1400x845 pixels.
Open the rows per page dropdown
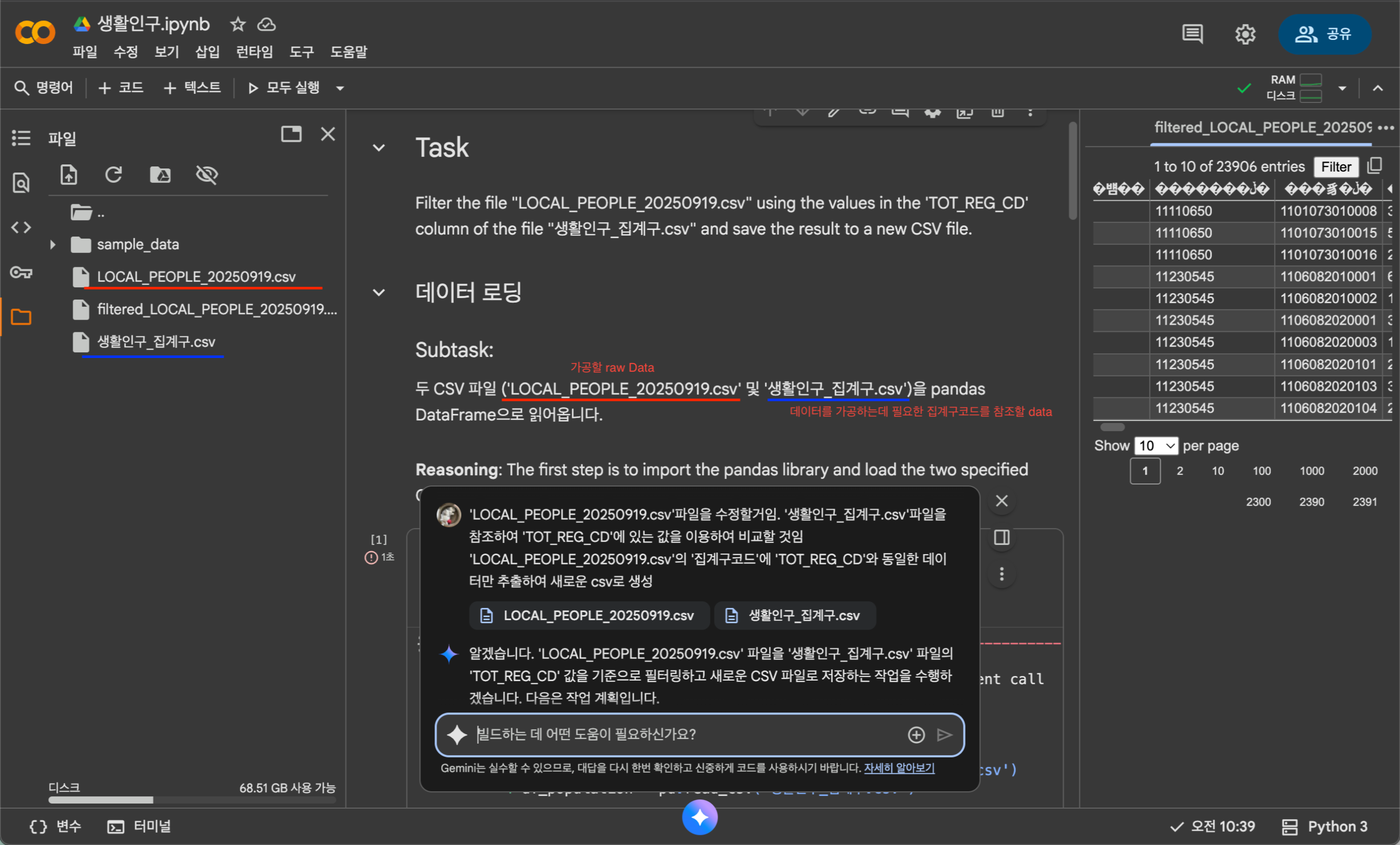[1156, 446]
